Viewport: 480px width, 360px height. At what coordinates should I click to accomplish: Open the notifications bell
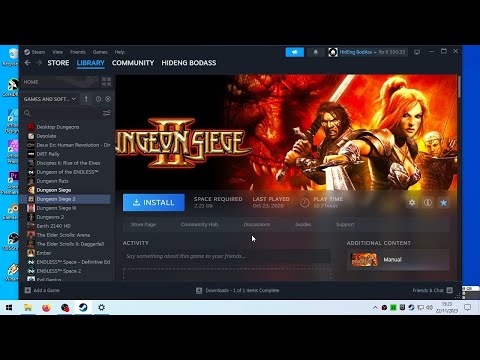[315, 52]
